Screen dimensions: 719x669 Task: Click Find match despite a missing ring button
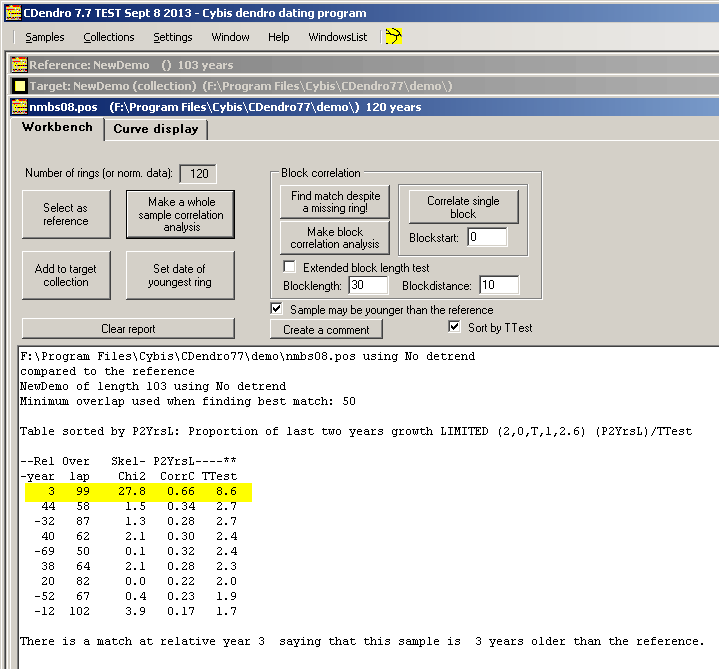click(335, 202)
